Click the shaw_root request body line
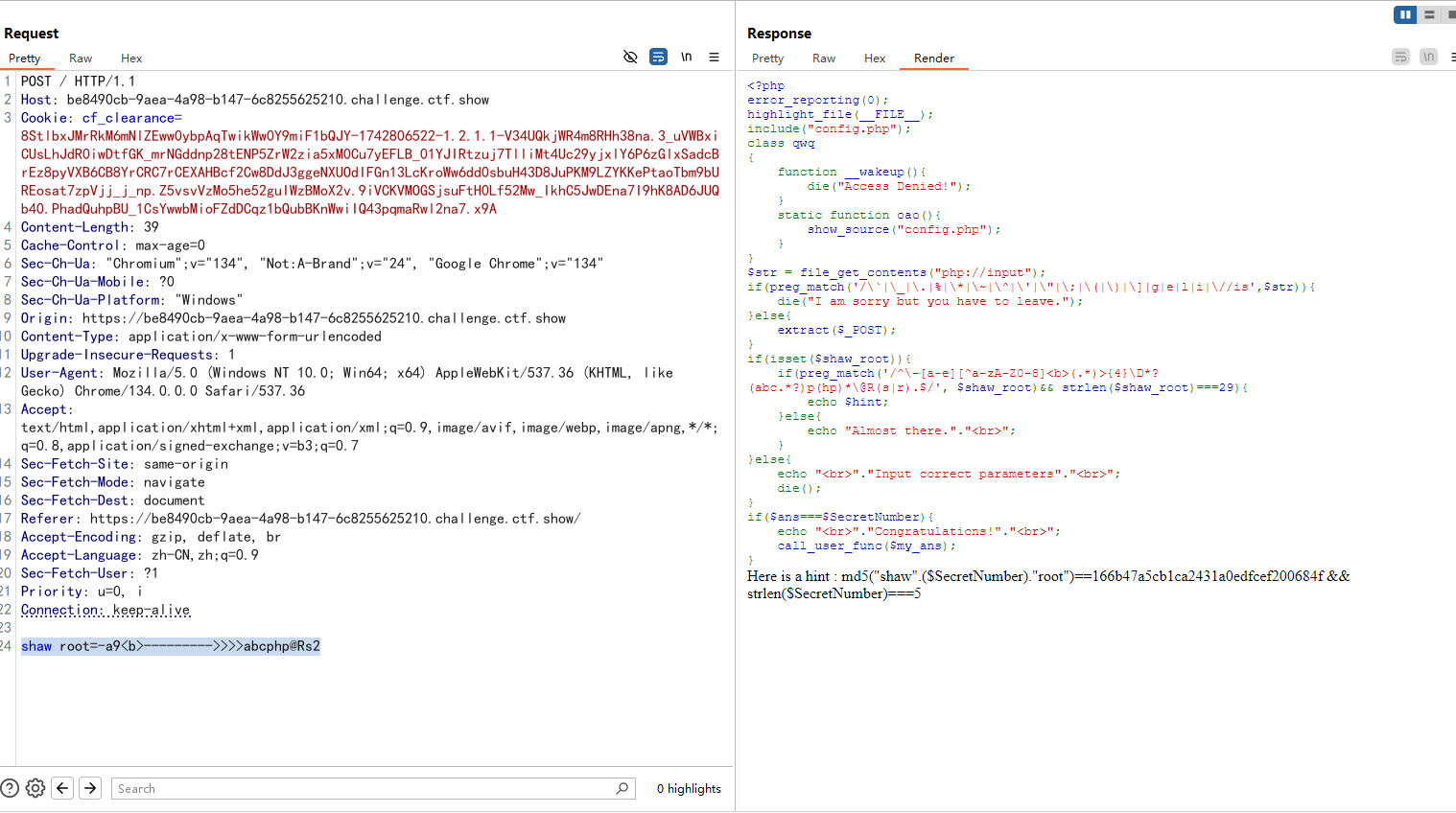The height and width of the screenshot is (813, 1456). pos(171,646)
